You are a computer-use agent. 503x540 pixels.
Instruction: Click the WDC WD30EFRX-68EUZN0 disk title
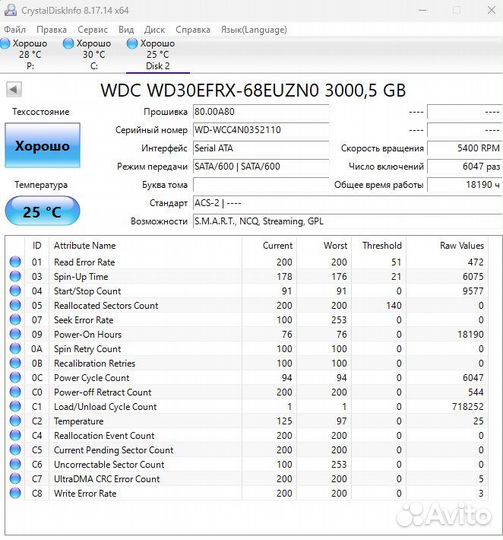tap(253, 90)
